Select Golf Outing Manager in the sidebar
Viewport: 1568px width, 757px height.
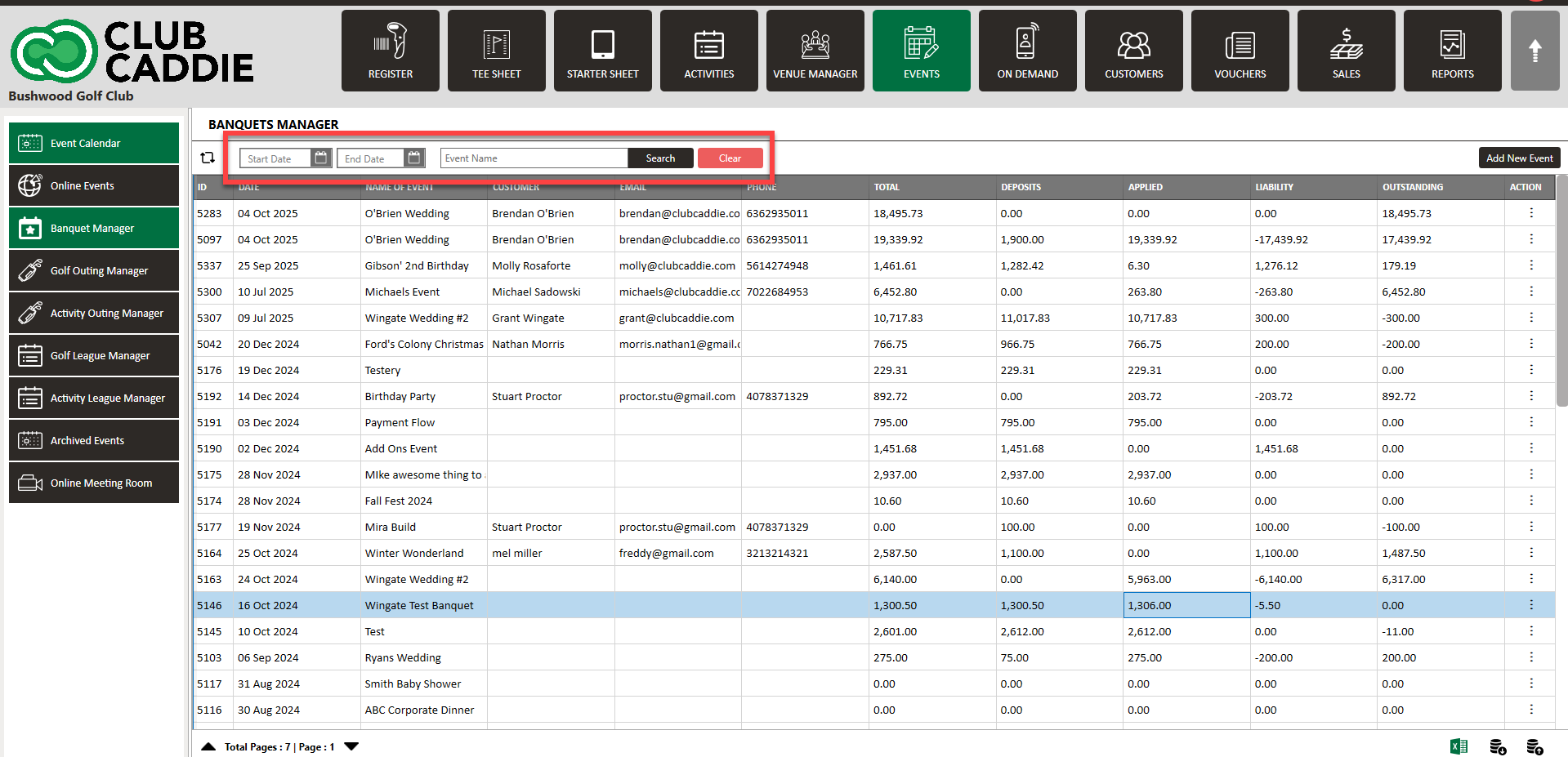(94, 270)
